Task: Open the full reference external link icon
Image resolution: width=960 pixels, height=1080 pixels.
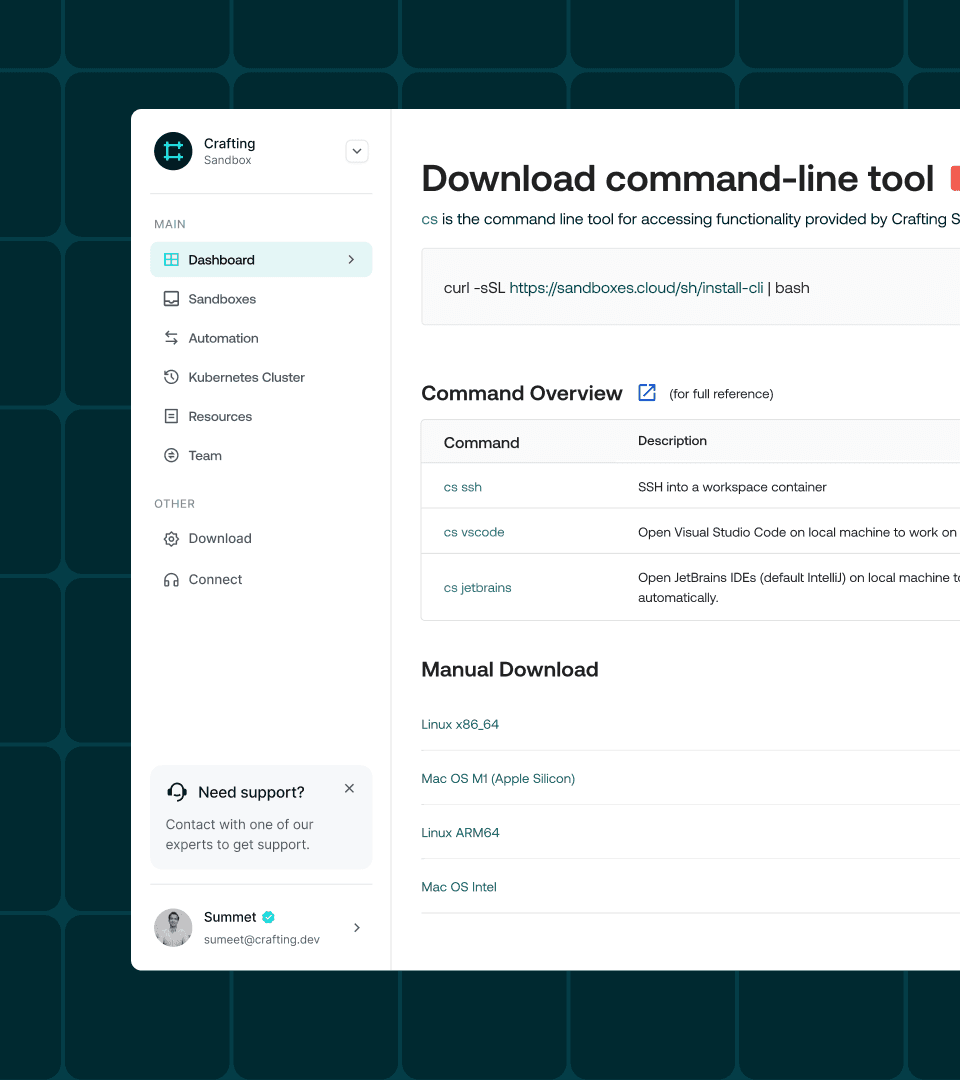Action: pos(647,393)
